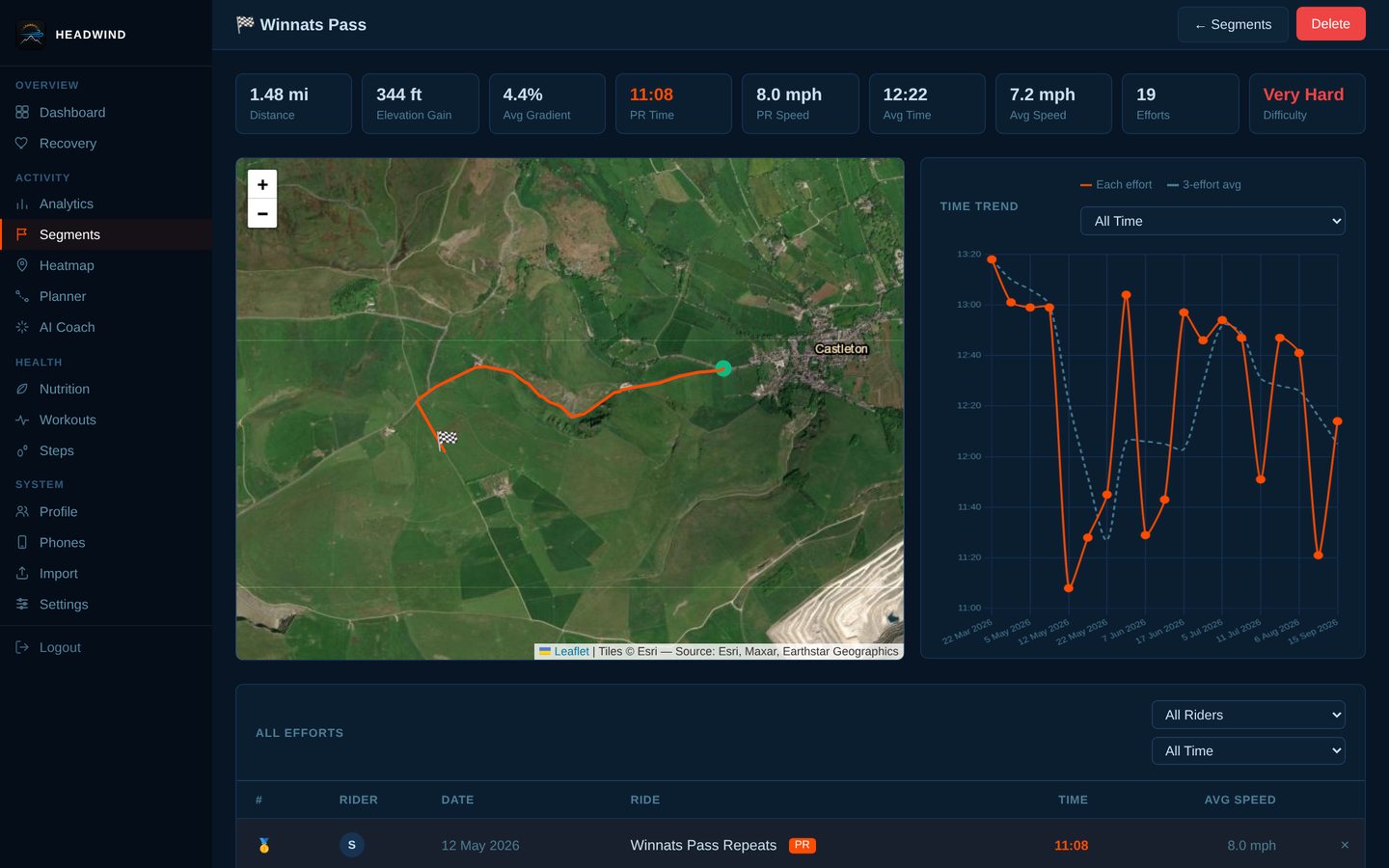1389x868 pixels.
Task: Click the green start marker on map
Action: (723, 368)
